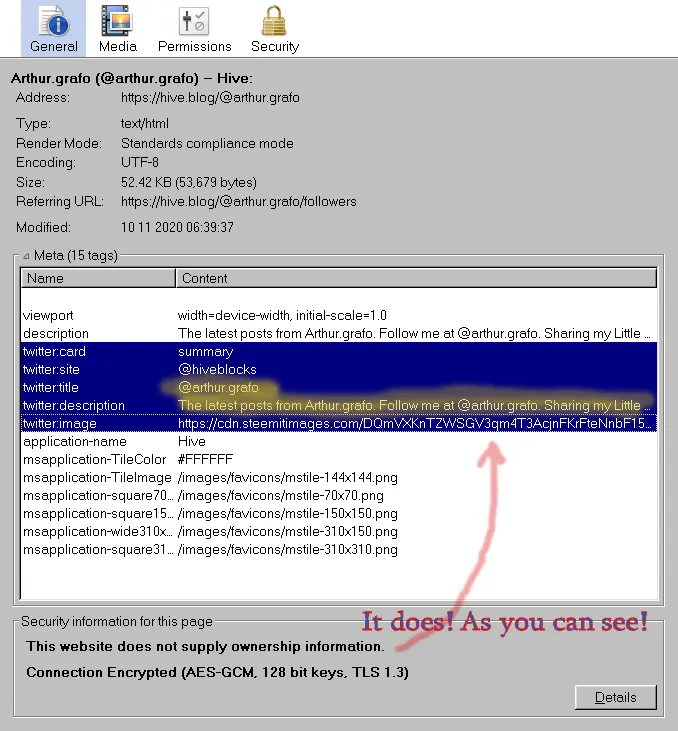Select the msapplication-TileColor row

point(339,459)
